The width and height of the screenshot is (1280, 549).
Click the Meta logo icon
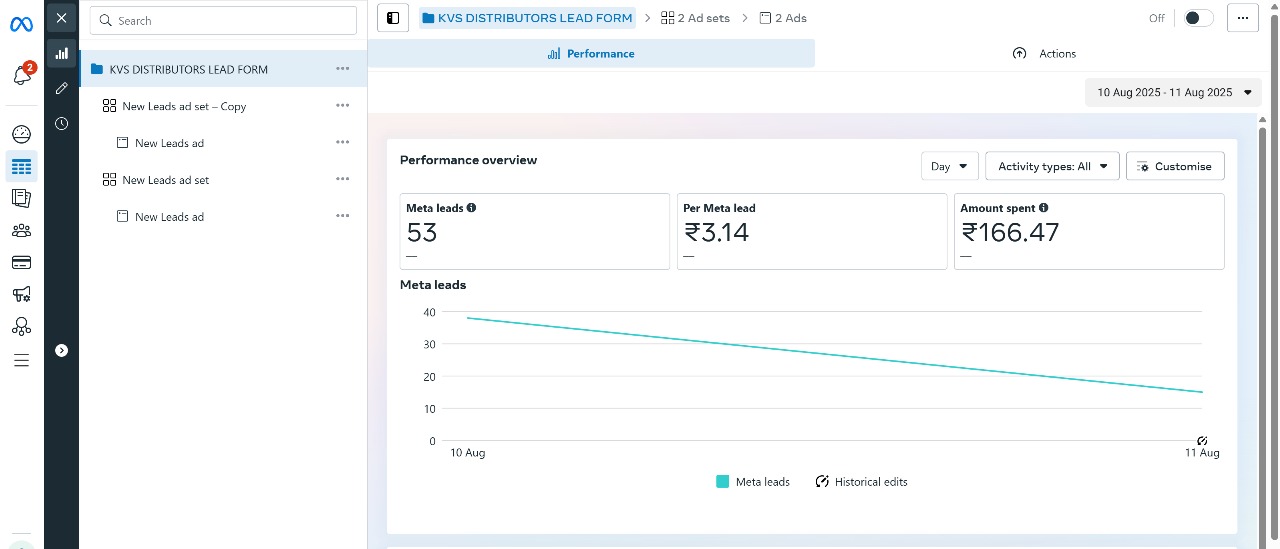coord(21,23)
